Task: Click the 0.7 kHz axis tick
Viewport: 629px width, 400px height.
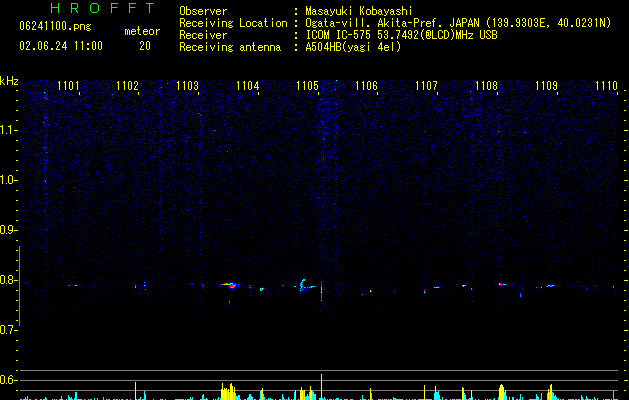Action: [9, 330]
